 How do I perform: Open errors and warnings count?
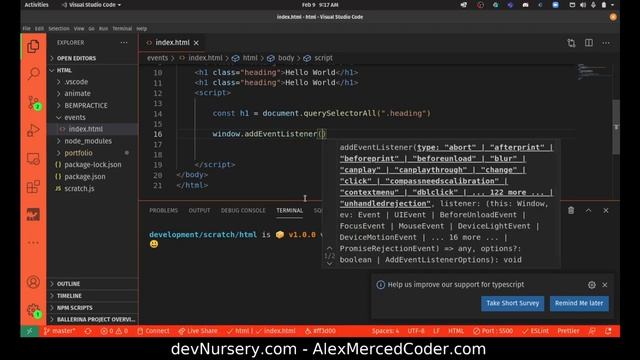114,331
